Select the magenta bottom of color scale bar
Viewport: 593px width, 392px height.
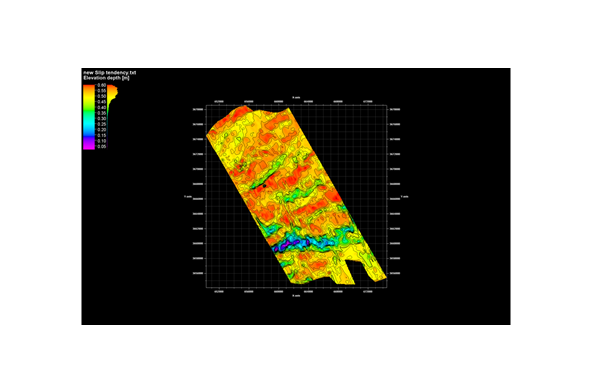[89, 146]
